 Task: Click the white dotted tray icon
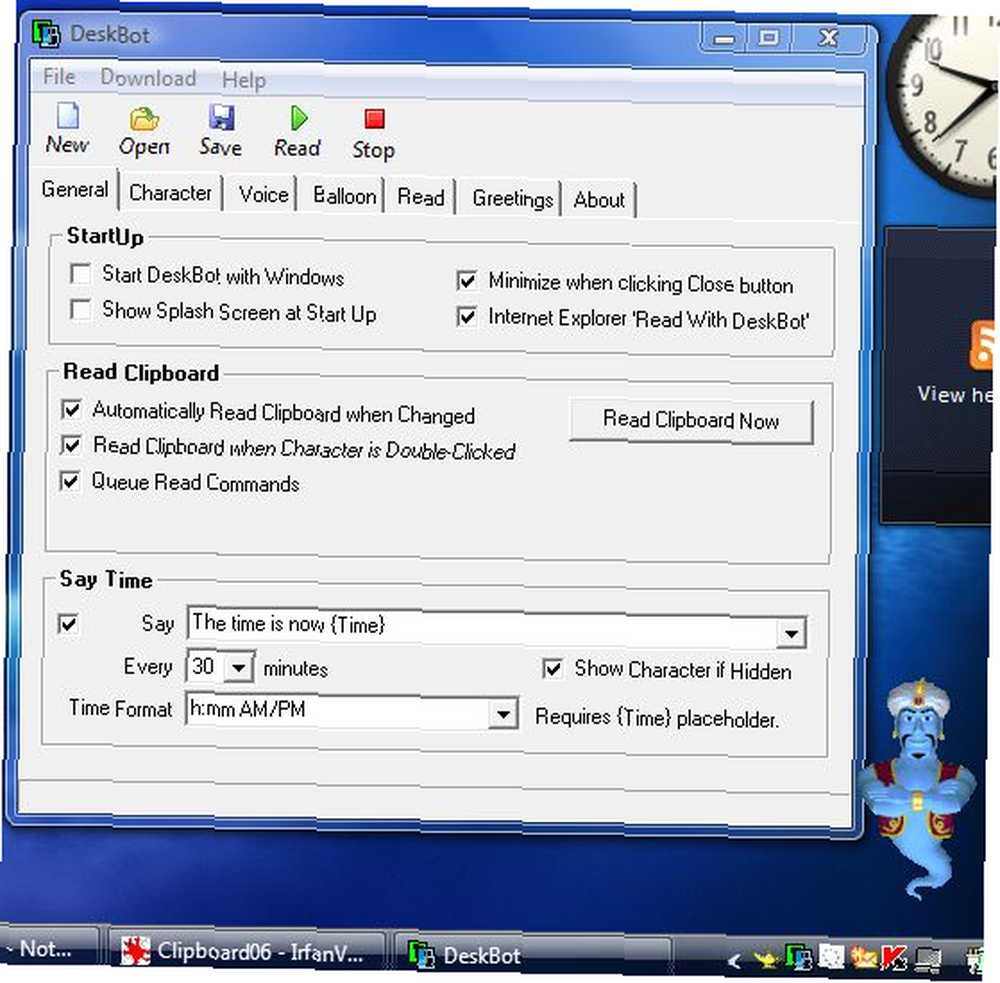point(831,957)
